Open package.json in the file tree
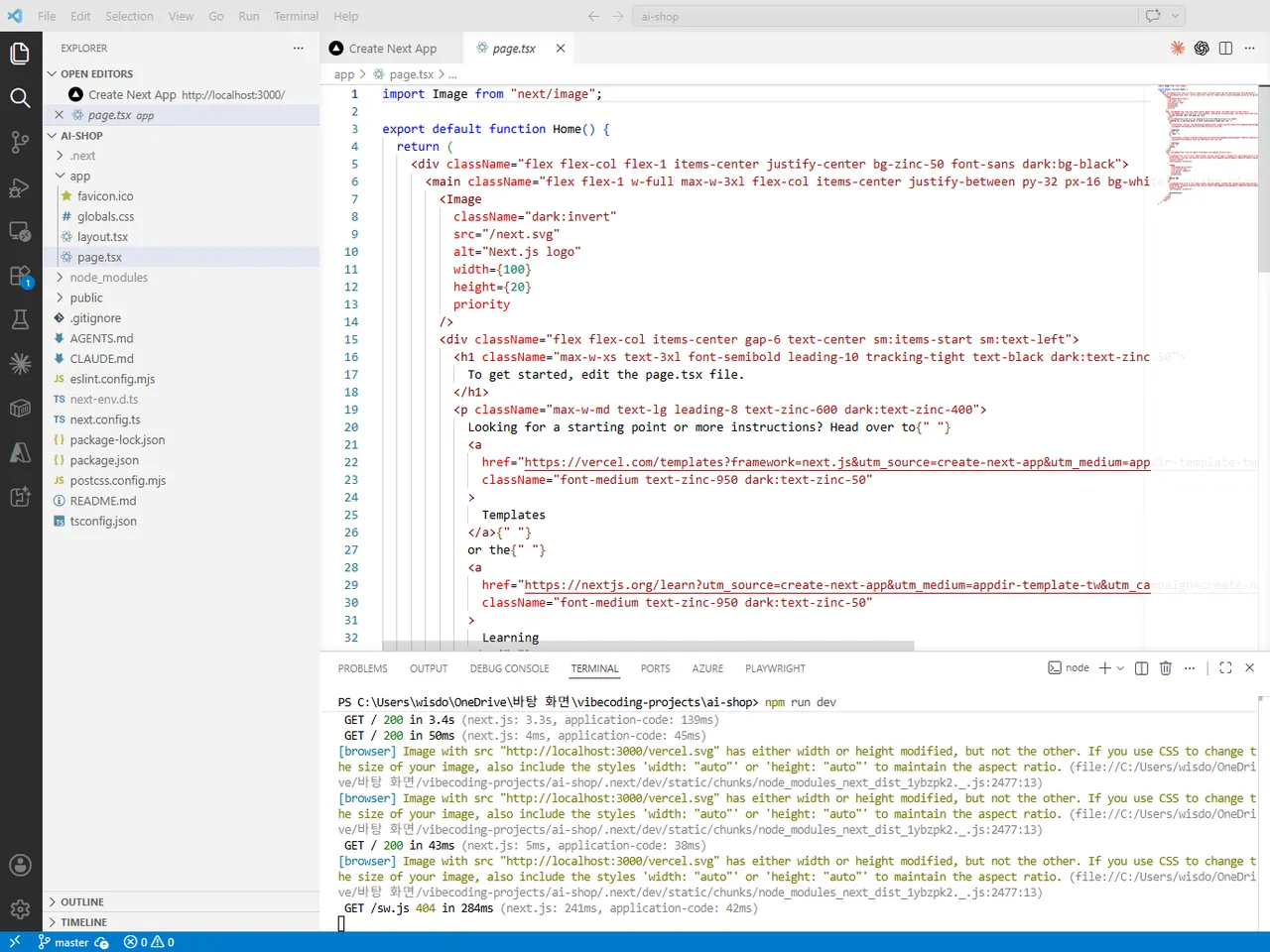Screen dimensions: 1270x952 click(x=104, y=460)
